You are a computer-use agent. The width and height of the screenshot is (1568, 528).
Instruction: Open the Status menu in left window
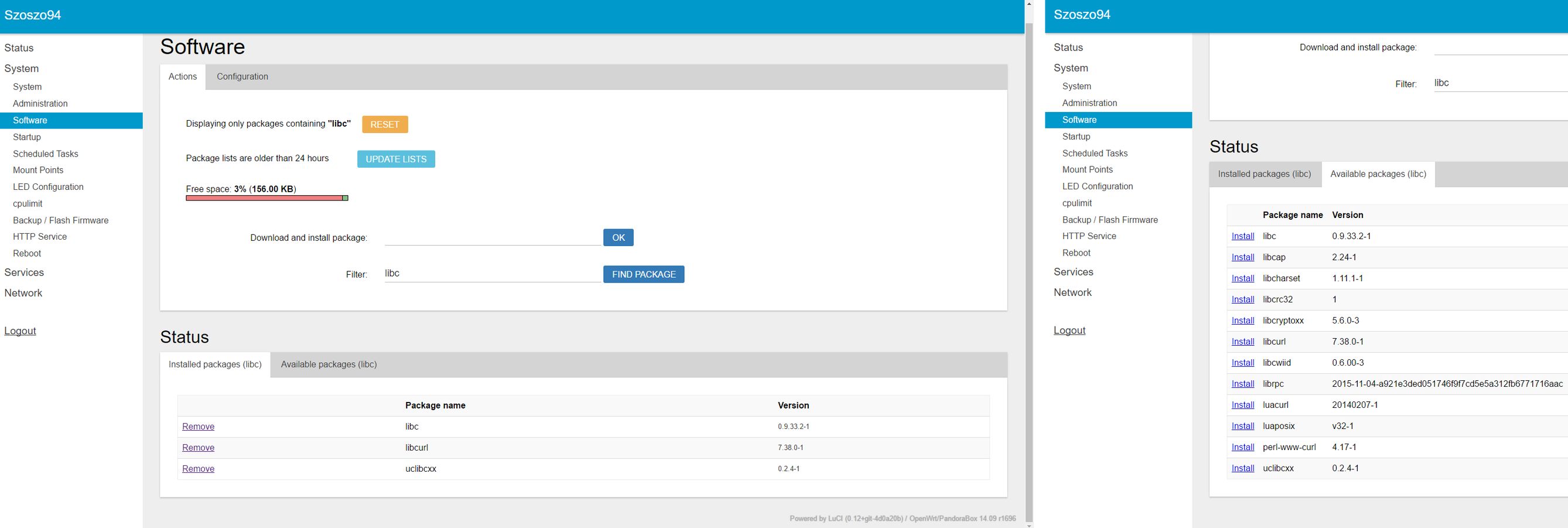click(19, 48)
